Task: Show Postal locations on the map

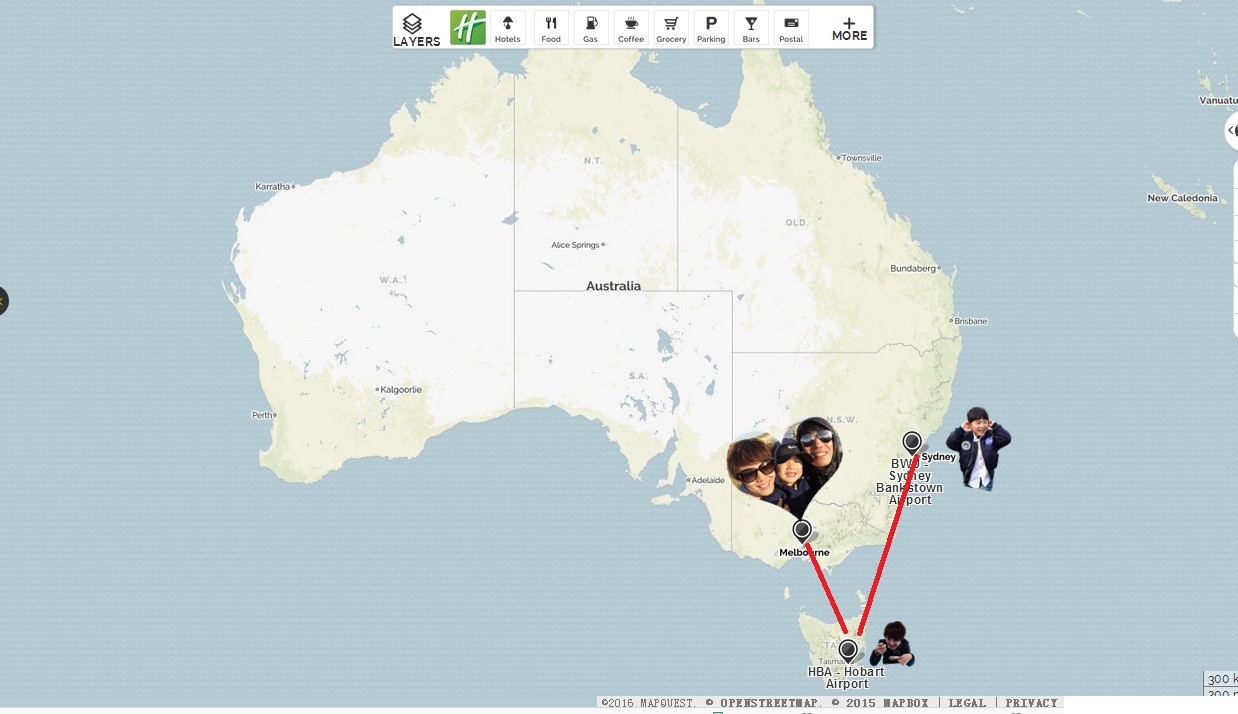Action: pos(791,28)
